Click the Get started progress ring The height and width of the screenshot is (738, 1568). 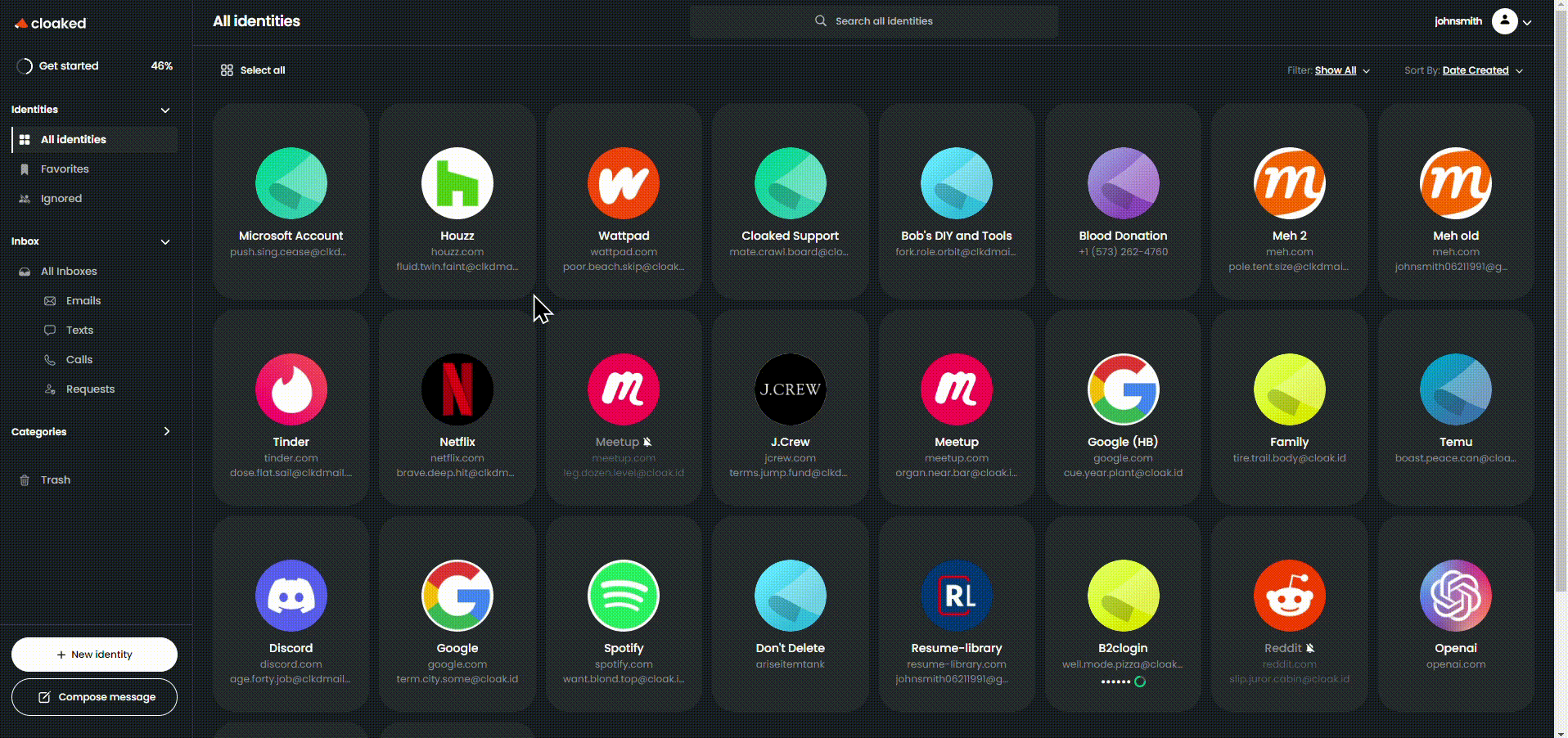pyautogui.click(x=25, y=66)
